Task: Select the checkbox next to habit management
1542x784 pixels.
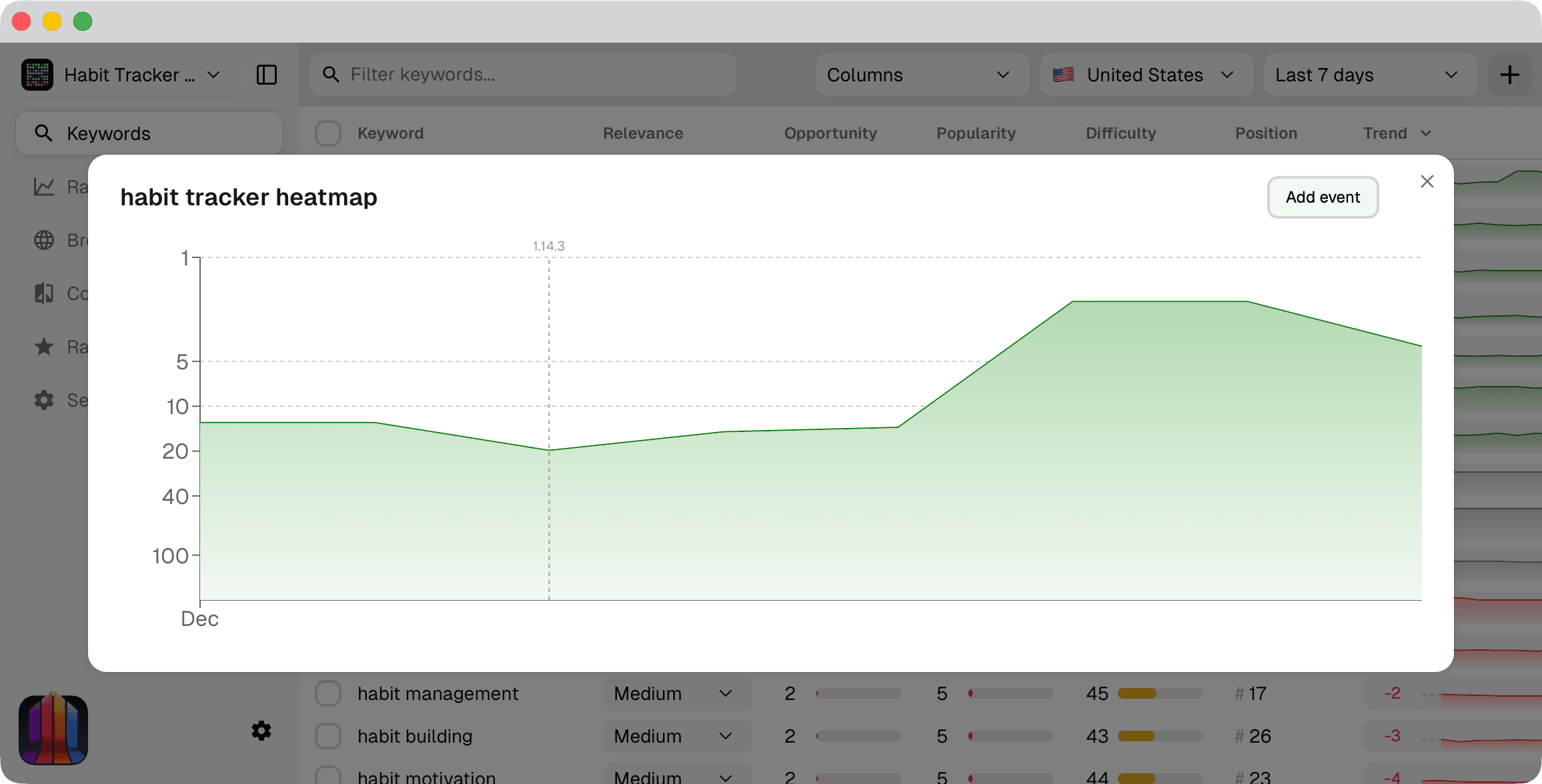Action: point(327,693)
